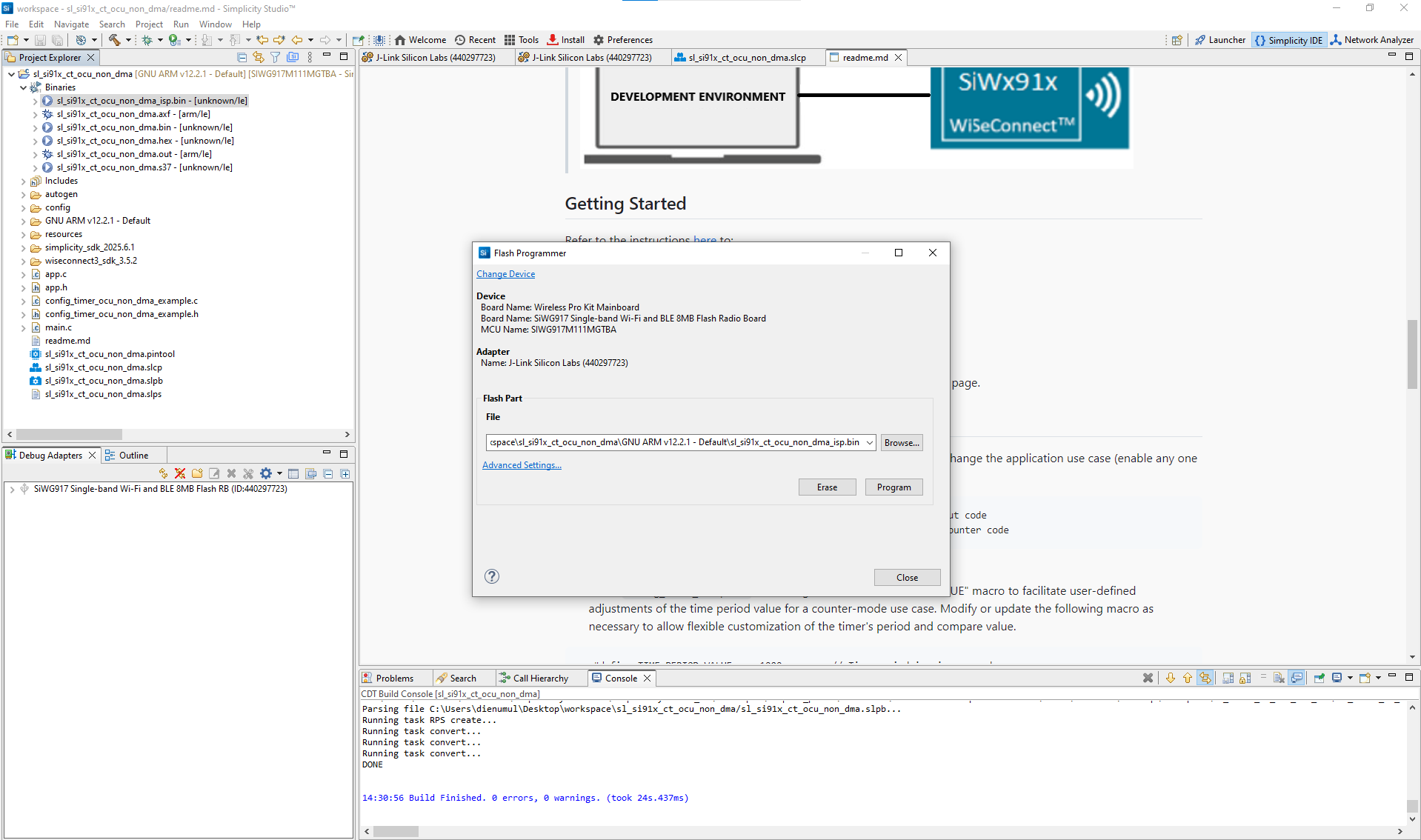Click the help question mark in Flash Programmer

[x=491, y=576]
